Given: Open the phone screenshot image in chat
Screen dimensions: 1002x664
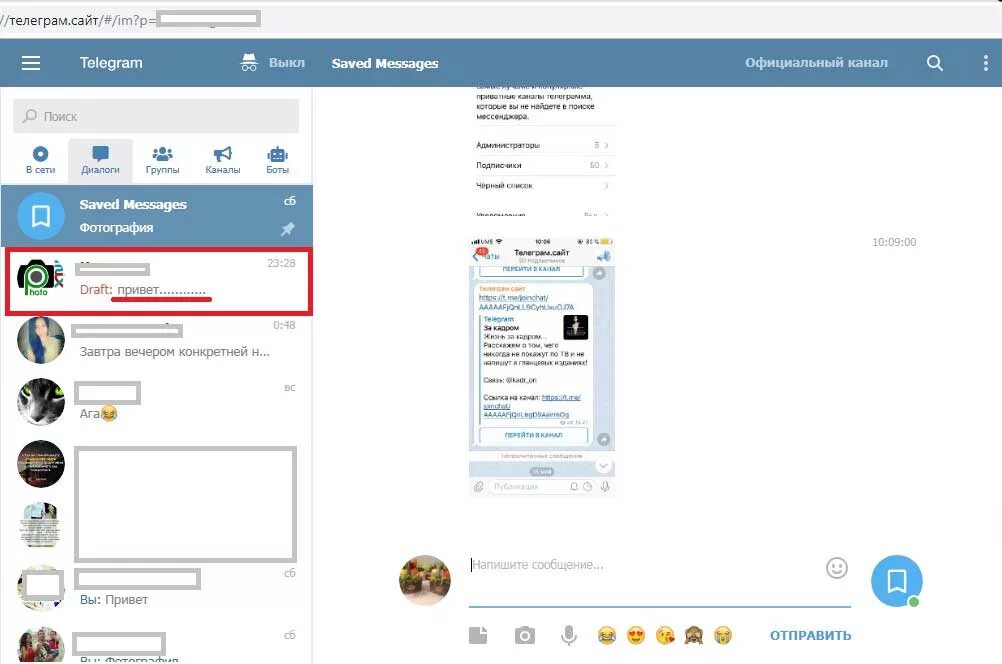Looking at the screenshot, I should [542, 367].
